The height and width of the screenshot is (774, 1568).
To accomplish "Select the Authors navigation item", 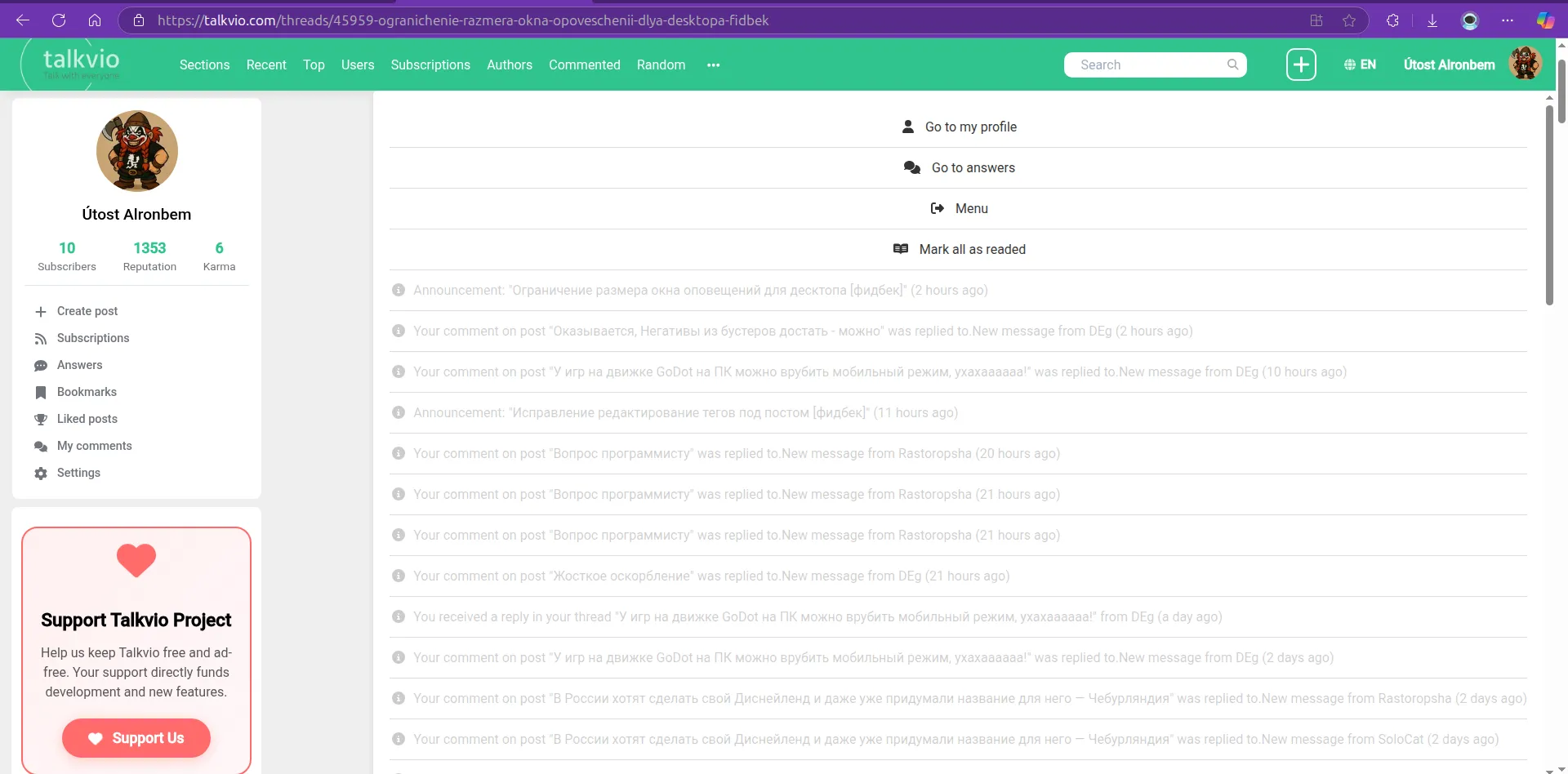I will pos(510,64).
